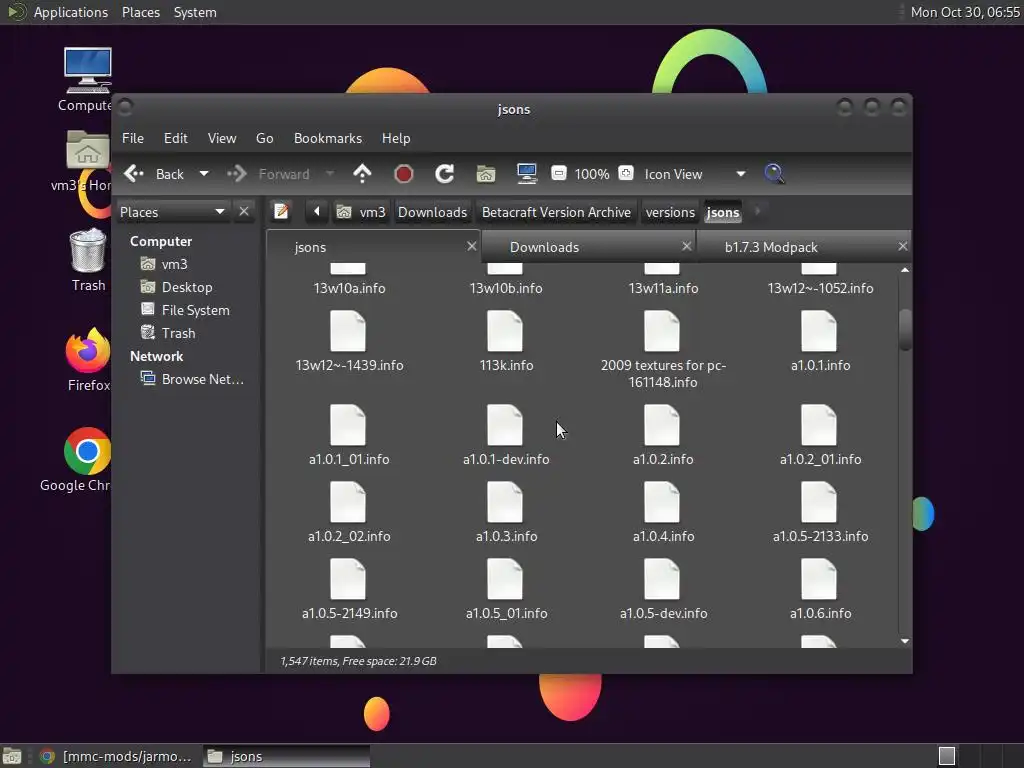Select file a1.0.2.info
Screen dimensions: 1024x768
pos(663,435)
